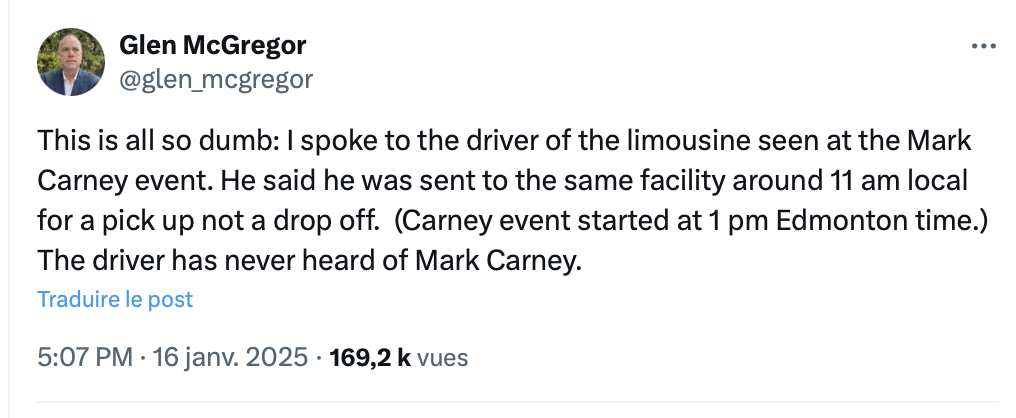The width and height of the screenshot is (1016, 418).
Task: Open Glen McGregor display name profile link
Action: coord(213,45)
